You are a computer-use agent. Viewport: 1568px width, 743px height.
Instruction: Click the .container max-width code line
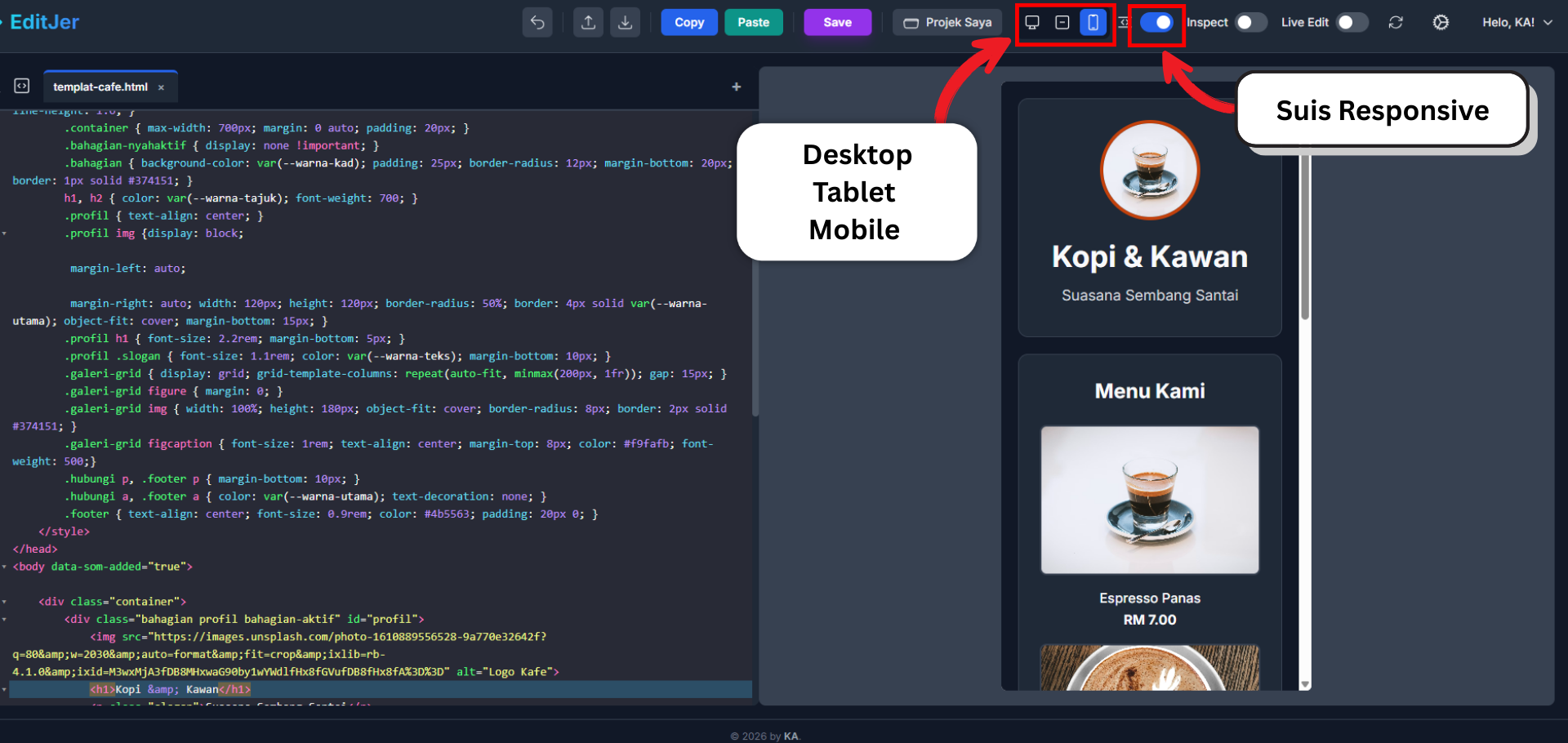(x=266, y=128)
